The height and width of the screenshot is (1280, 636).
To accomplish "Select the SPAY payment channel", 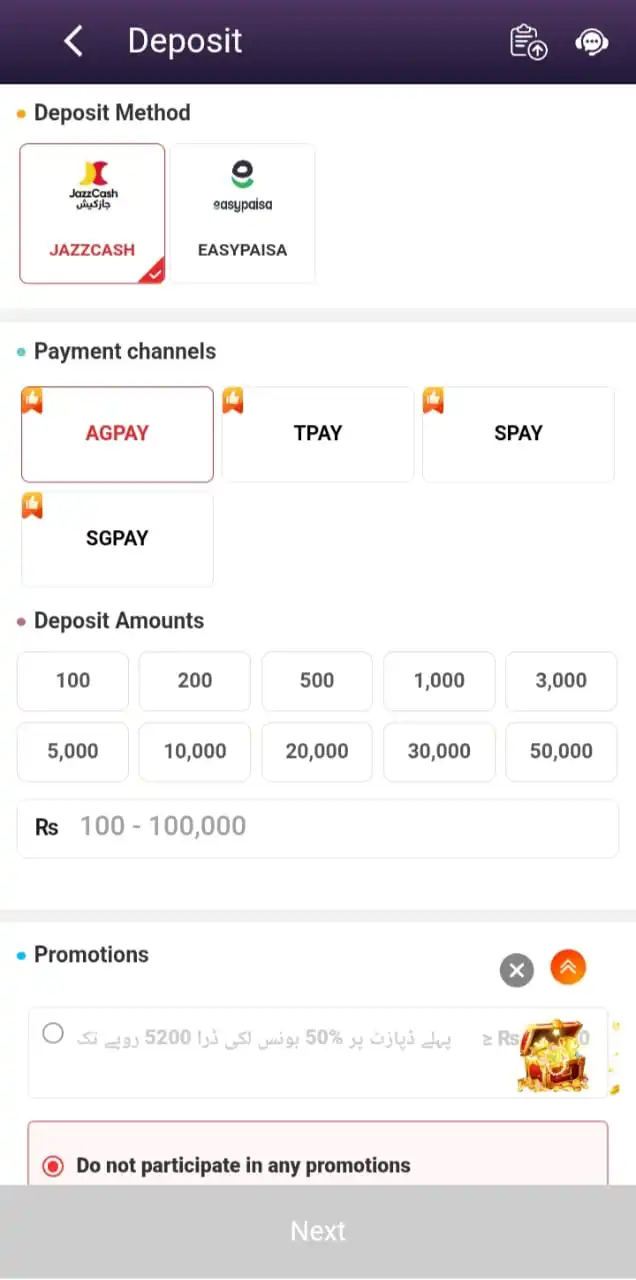I will [518, 434].
